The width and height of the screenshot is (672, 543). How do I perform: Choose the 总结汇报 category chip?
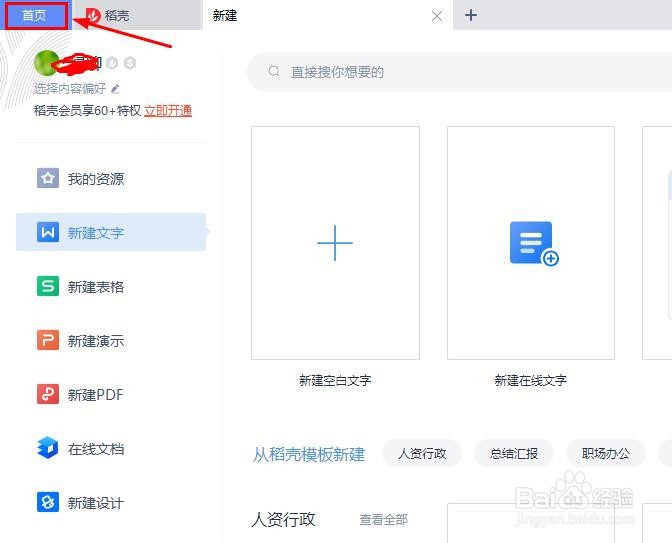point(514,453)
